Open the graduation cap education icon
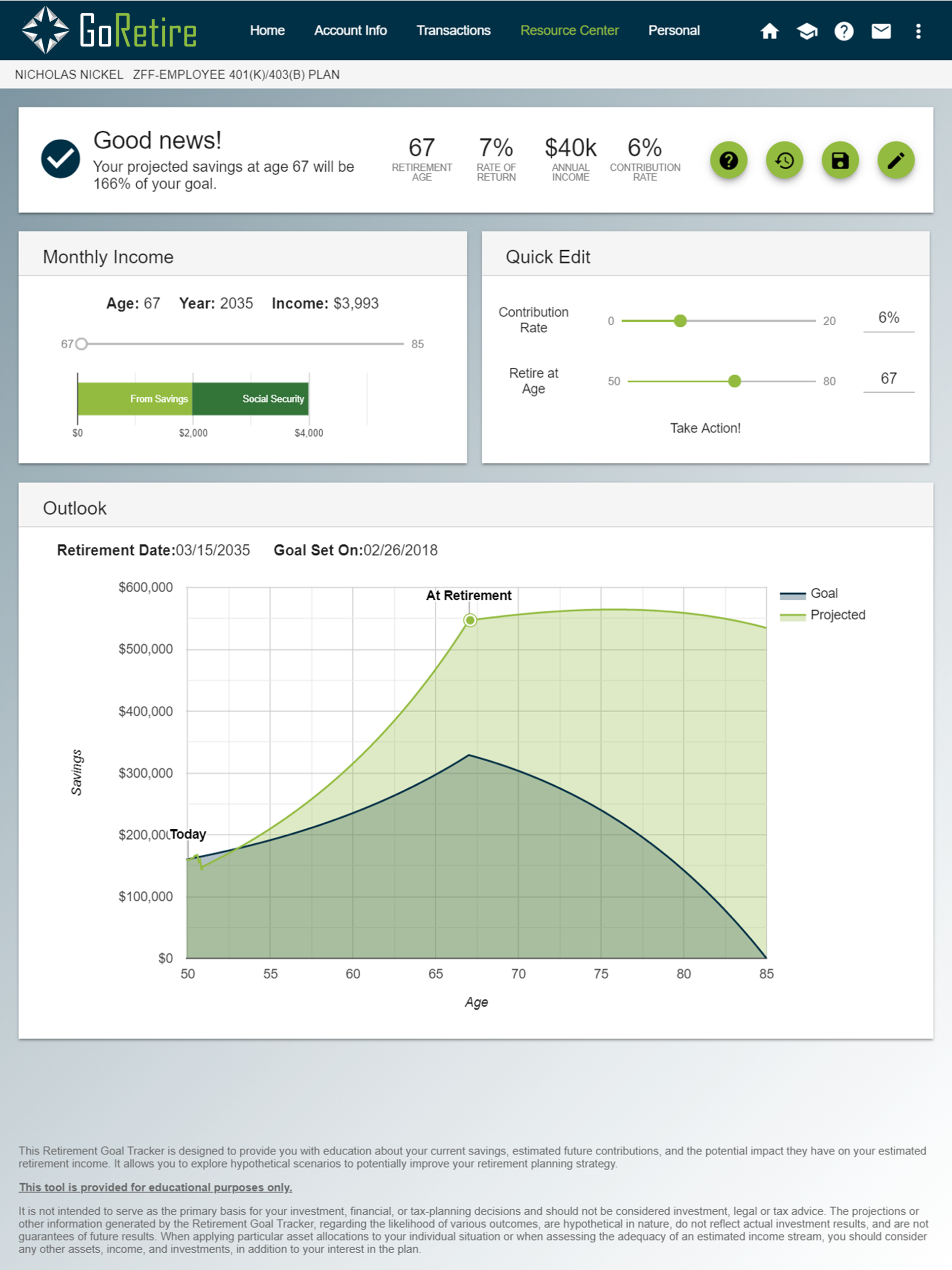The width and height of the screenshot is (952, 1270). coord(807,31)
